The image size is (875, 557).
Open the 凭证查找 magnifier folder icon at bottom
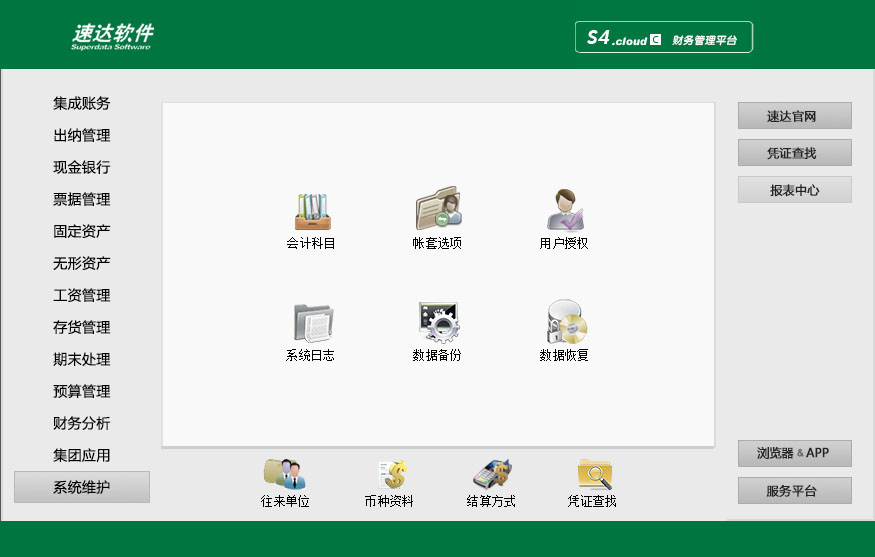(x=595, y=474)
